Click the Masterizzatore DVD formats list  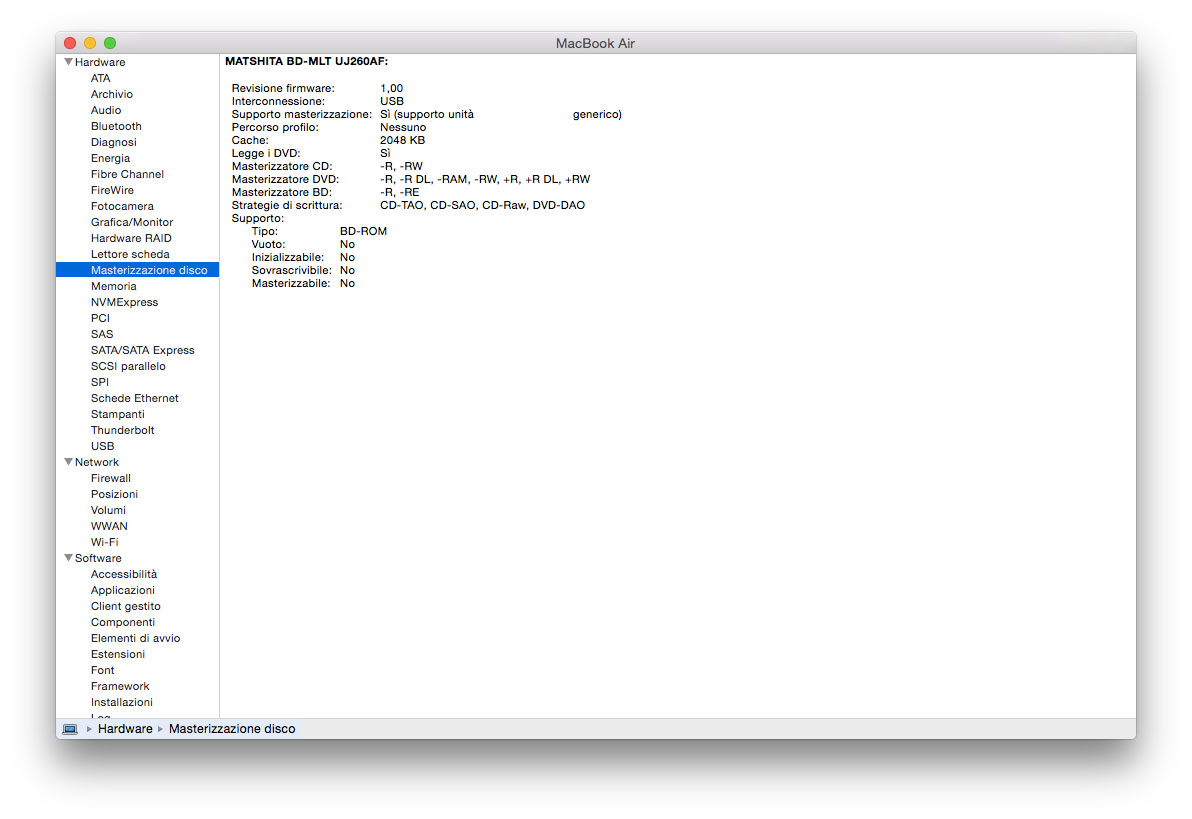tap(485, 179)
